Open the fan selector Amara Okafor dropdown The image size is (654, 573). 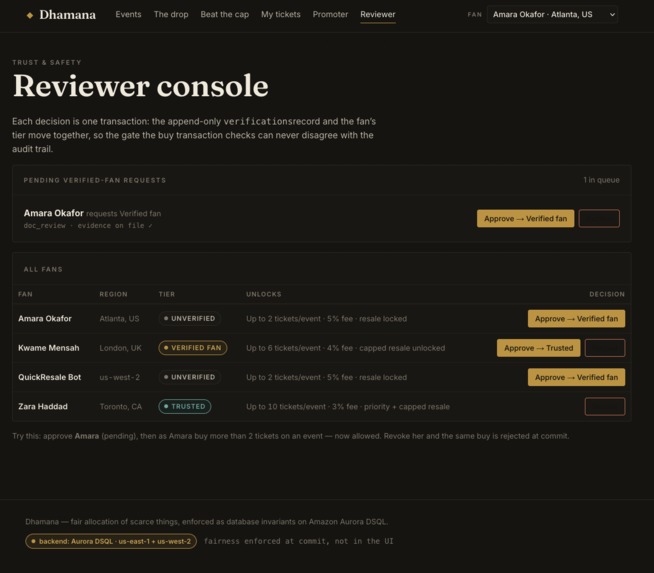(552, 15)
